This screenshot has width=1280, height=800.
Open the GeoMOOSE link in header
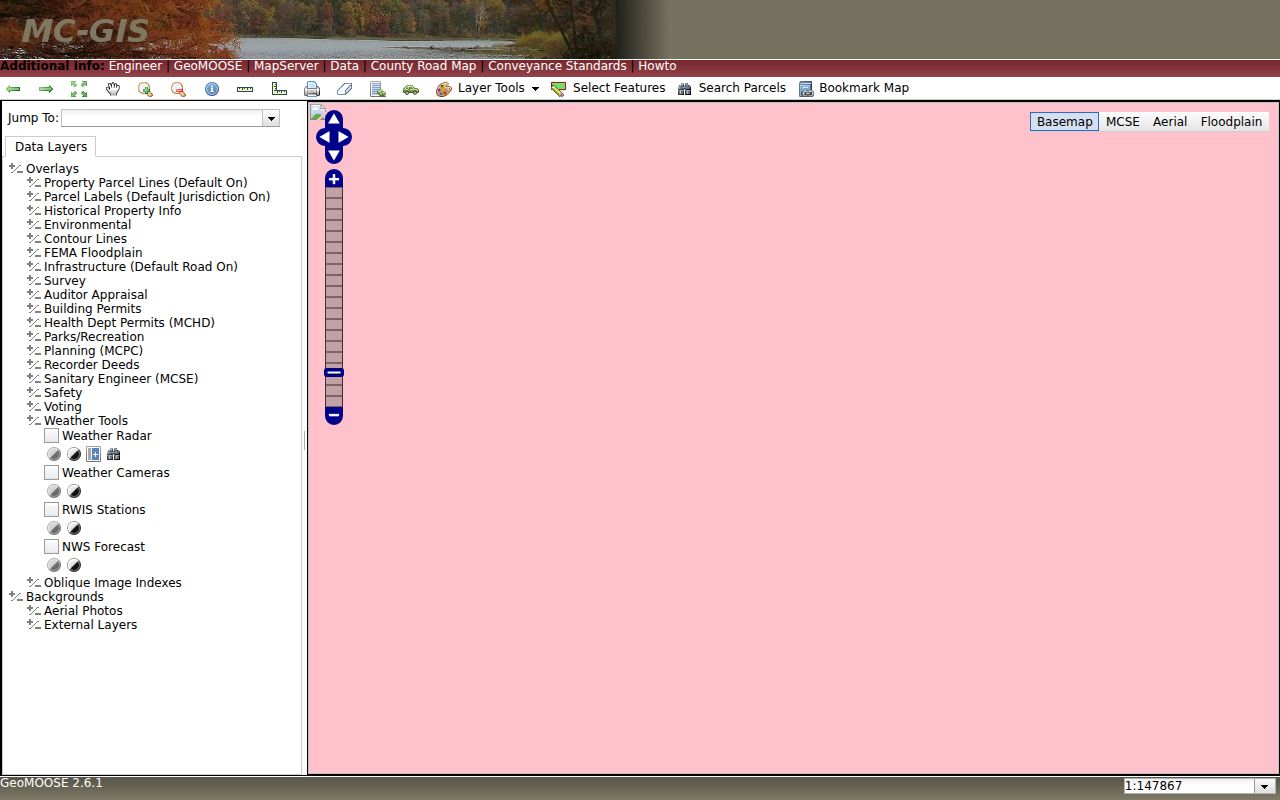(x=208, y=66)
